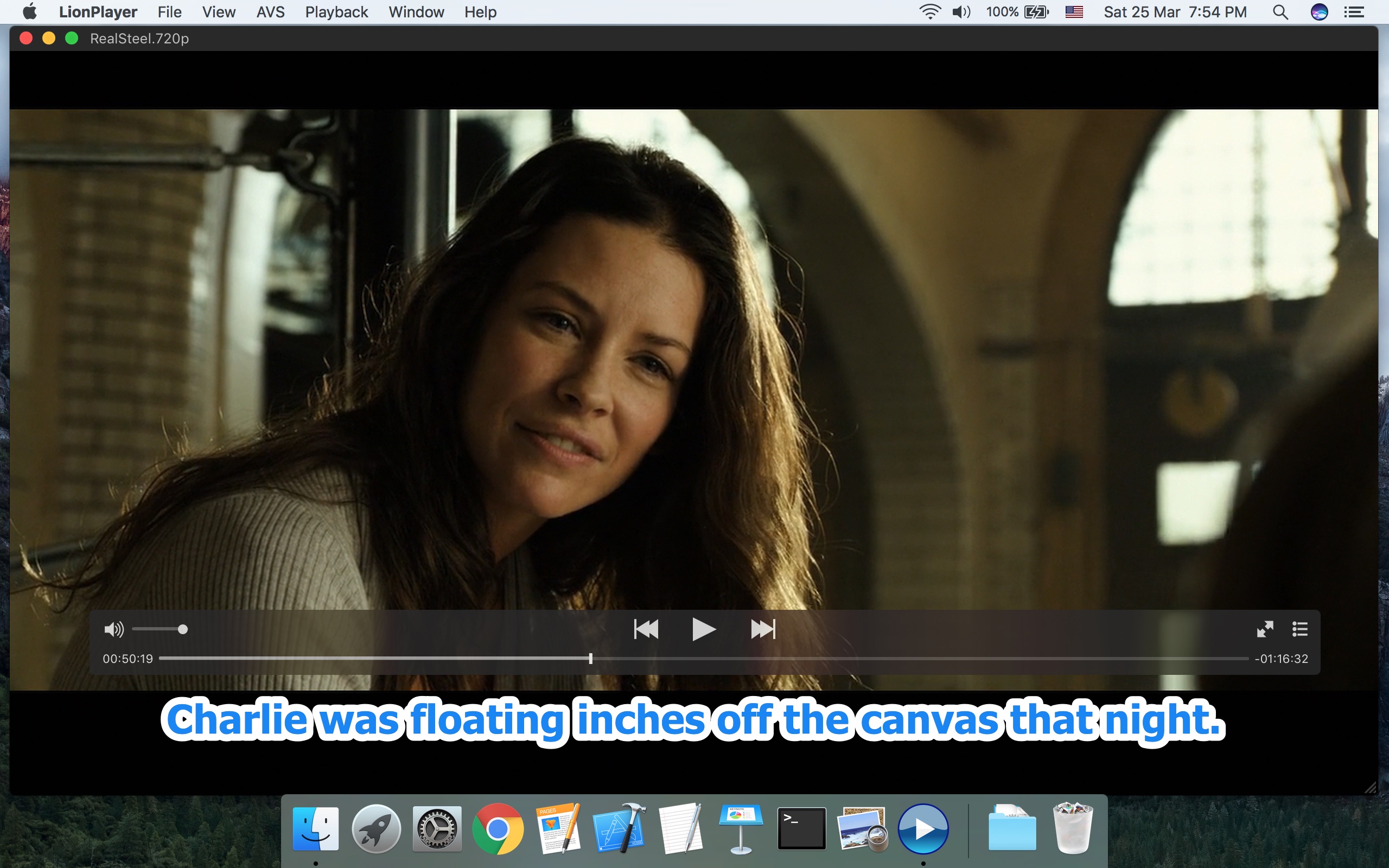
Task: Skip to the previous track
Action: coord(646,629)
